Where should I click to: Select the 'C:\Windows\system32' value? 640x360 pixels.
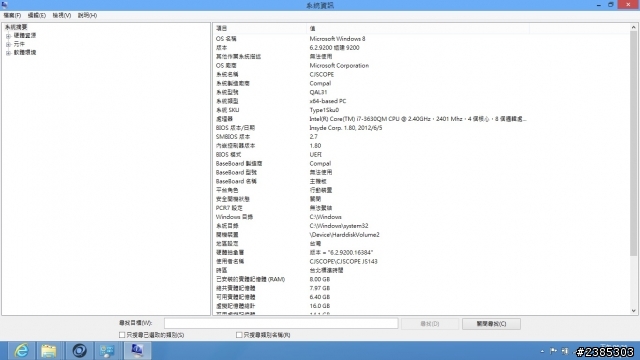pos(339,226)
